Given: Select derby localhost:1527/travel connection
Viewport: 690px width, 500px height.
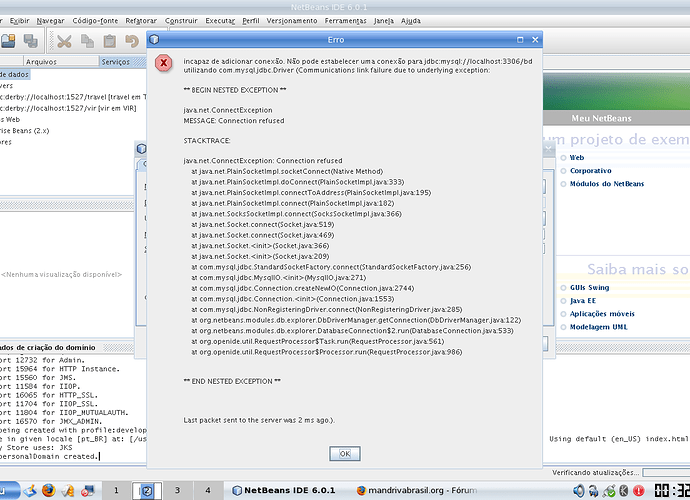Looking at the screenshot, I should coord(73,97).
